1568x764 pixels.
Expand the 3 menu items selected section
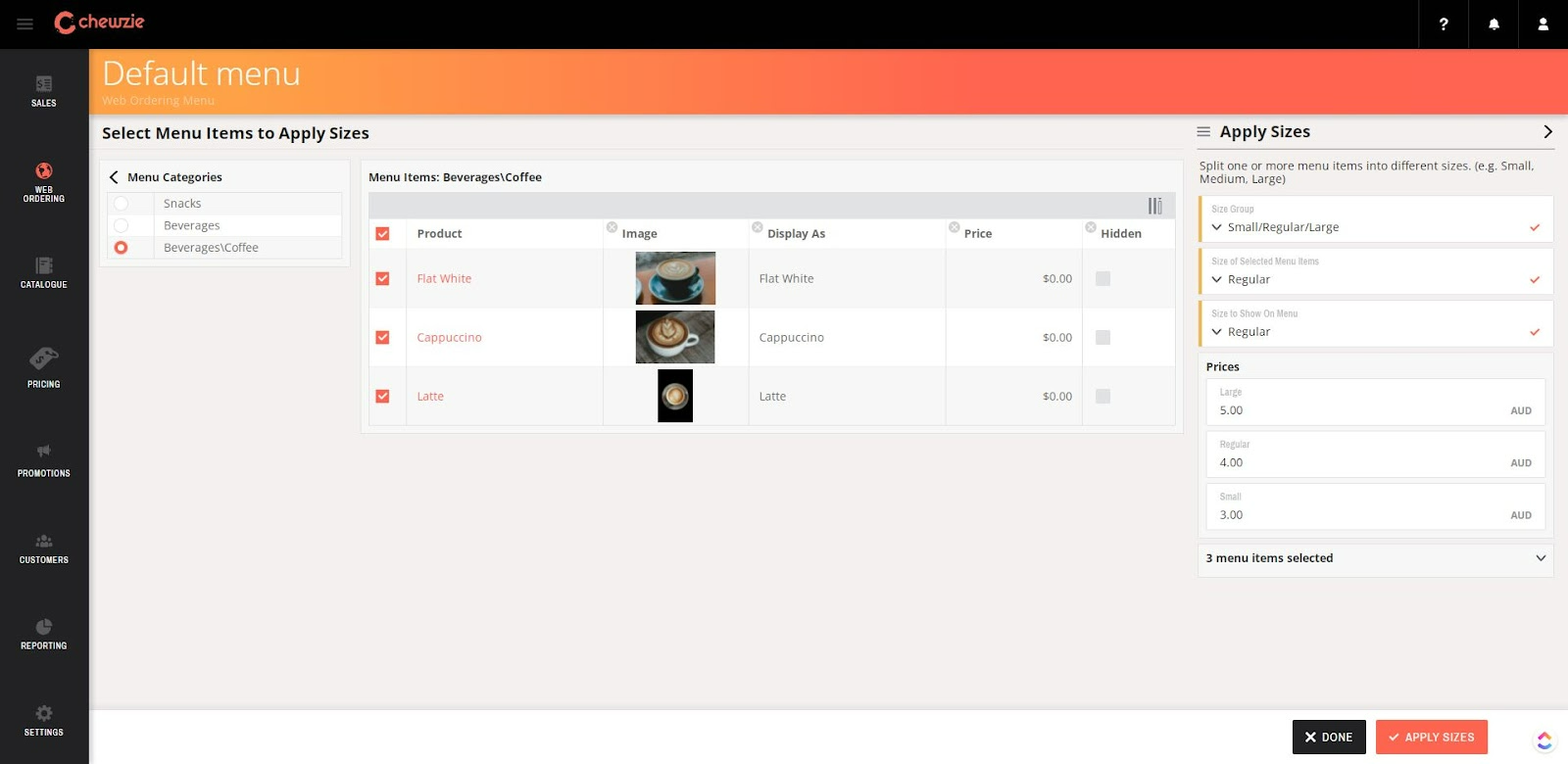(x=1375, y=558)
